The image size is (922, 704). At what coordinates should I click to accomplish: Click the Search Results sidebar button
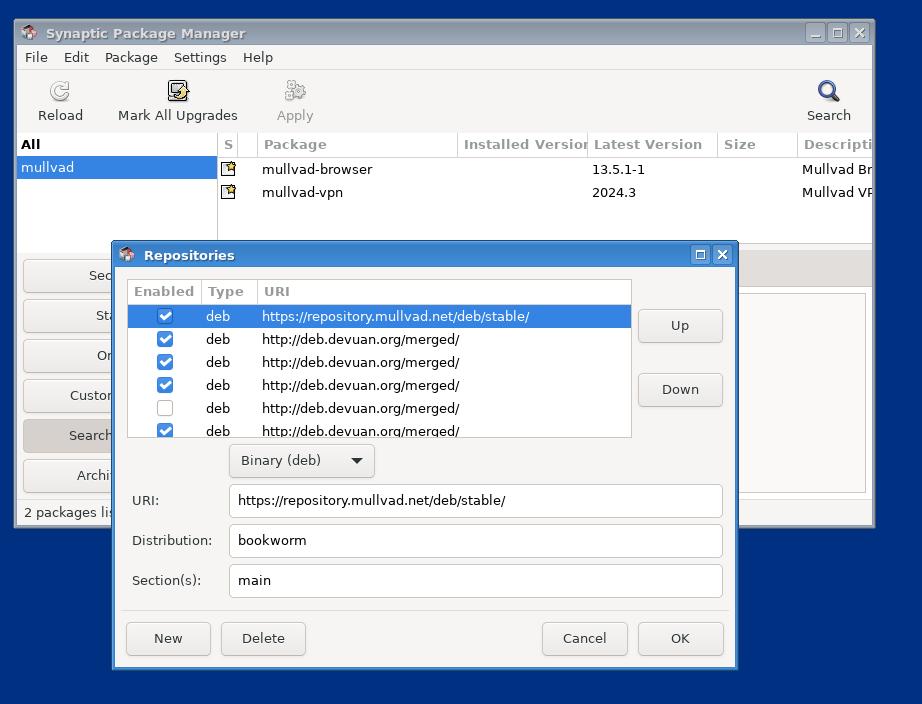68,435
